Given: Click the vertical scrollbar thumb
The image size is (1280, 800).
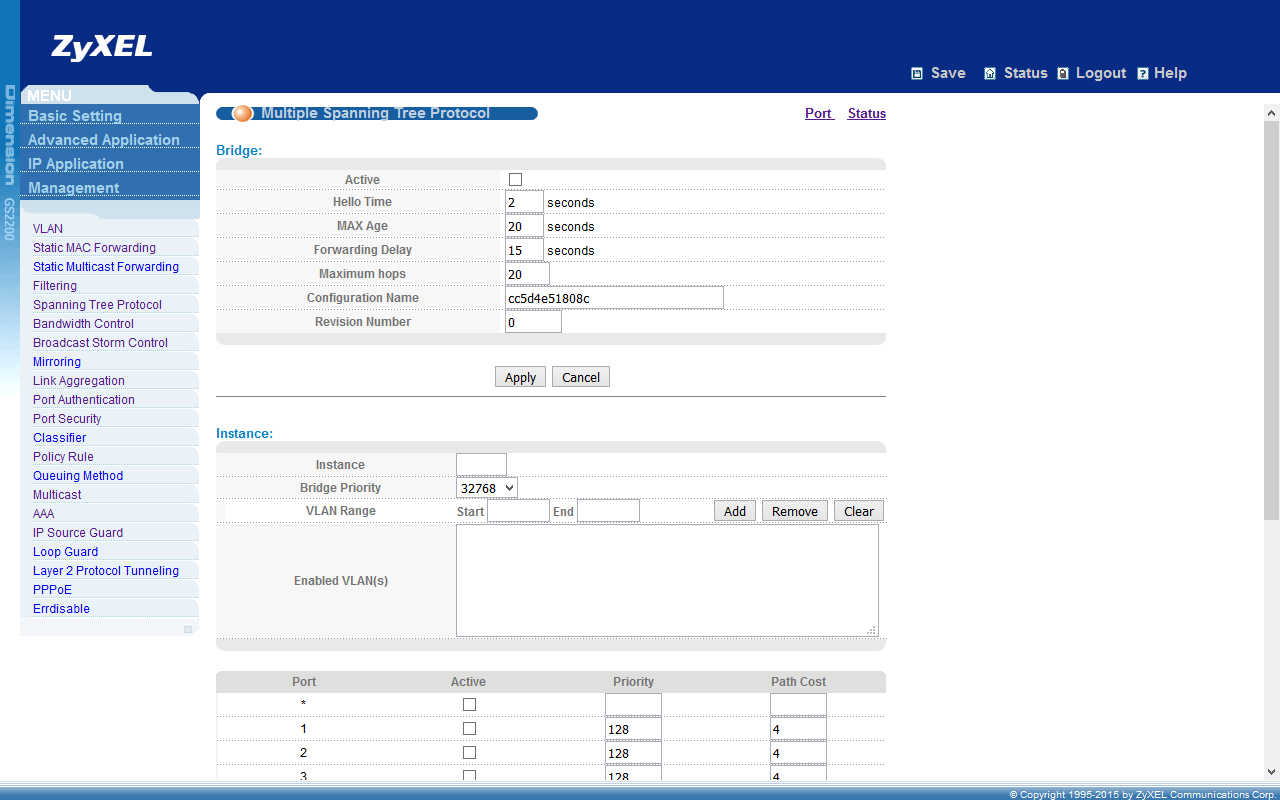Looking at the screenshot, I should coord(1272,319).
